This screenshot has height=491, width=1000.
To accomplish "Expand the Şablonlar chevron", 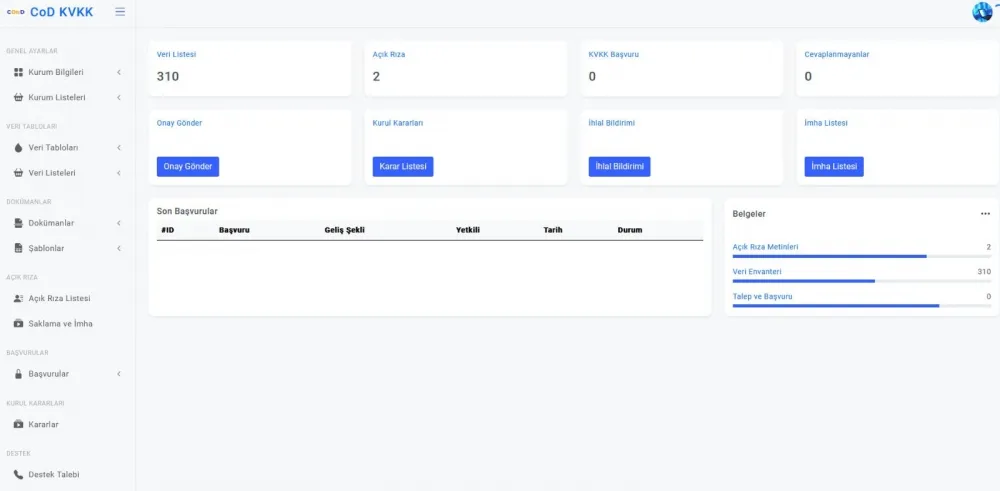I will pyautogui.click(x=119, y=248).
